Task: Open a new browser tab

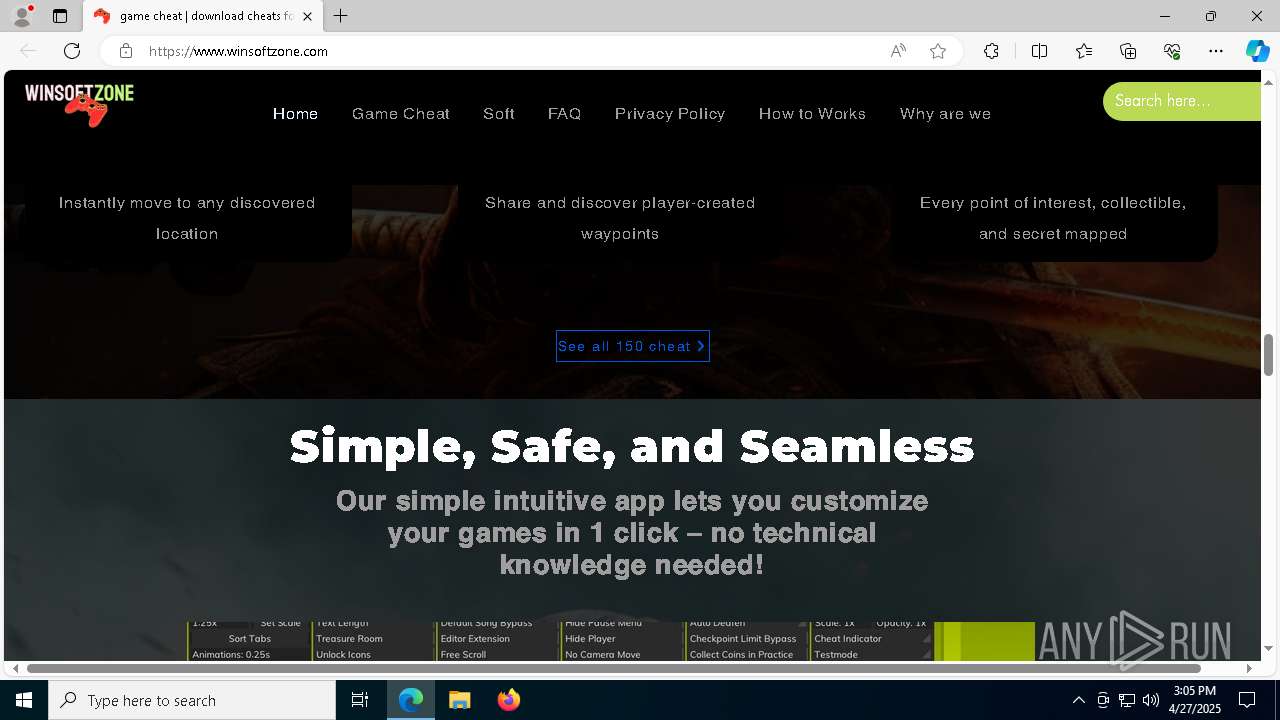Action: point(341,16)
